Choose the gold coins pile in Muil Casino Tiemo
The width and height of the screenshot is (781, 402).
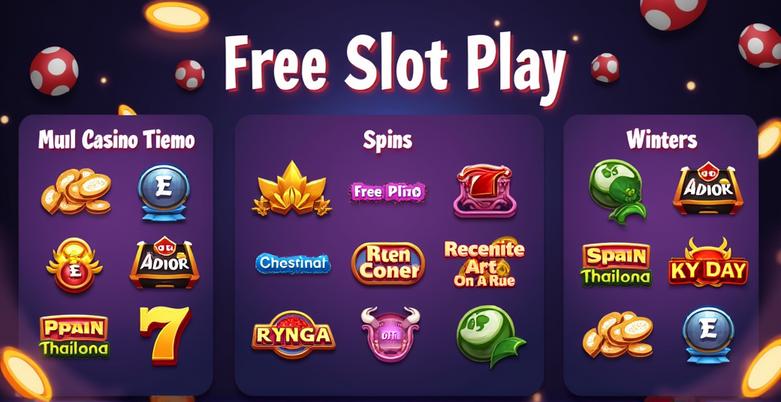(77, 192)
